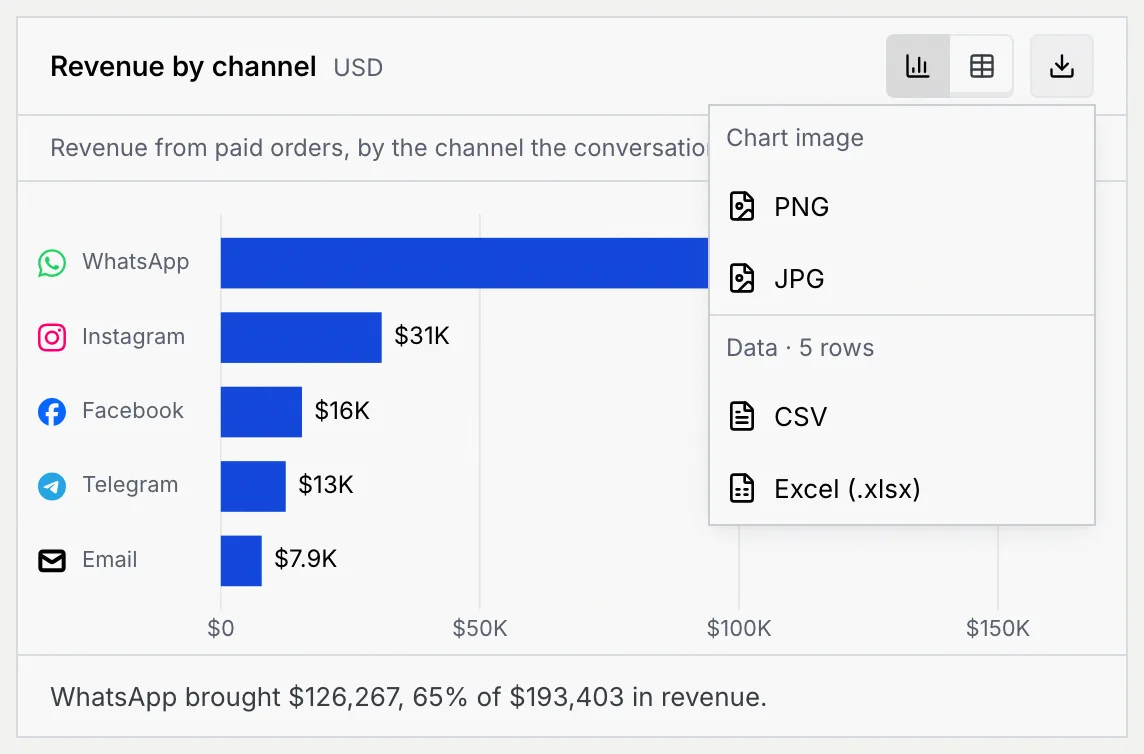Viewport: 1144px width, 754px height.
Task: Click the WhatsApp channel icon
Action: tap(52, 263)
